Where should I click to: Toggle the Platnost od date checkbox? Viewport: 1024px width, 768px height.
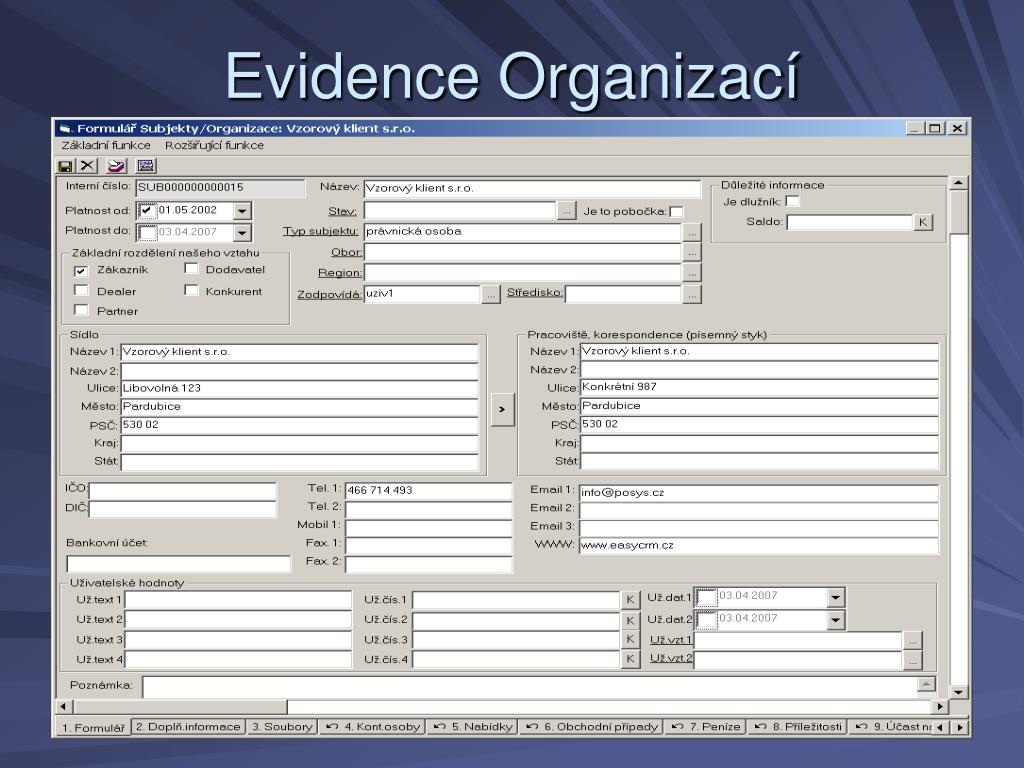pyautogui.click(x=147, y=211)
